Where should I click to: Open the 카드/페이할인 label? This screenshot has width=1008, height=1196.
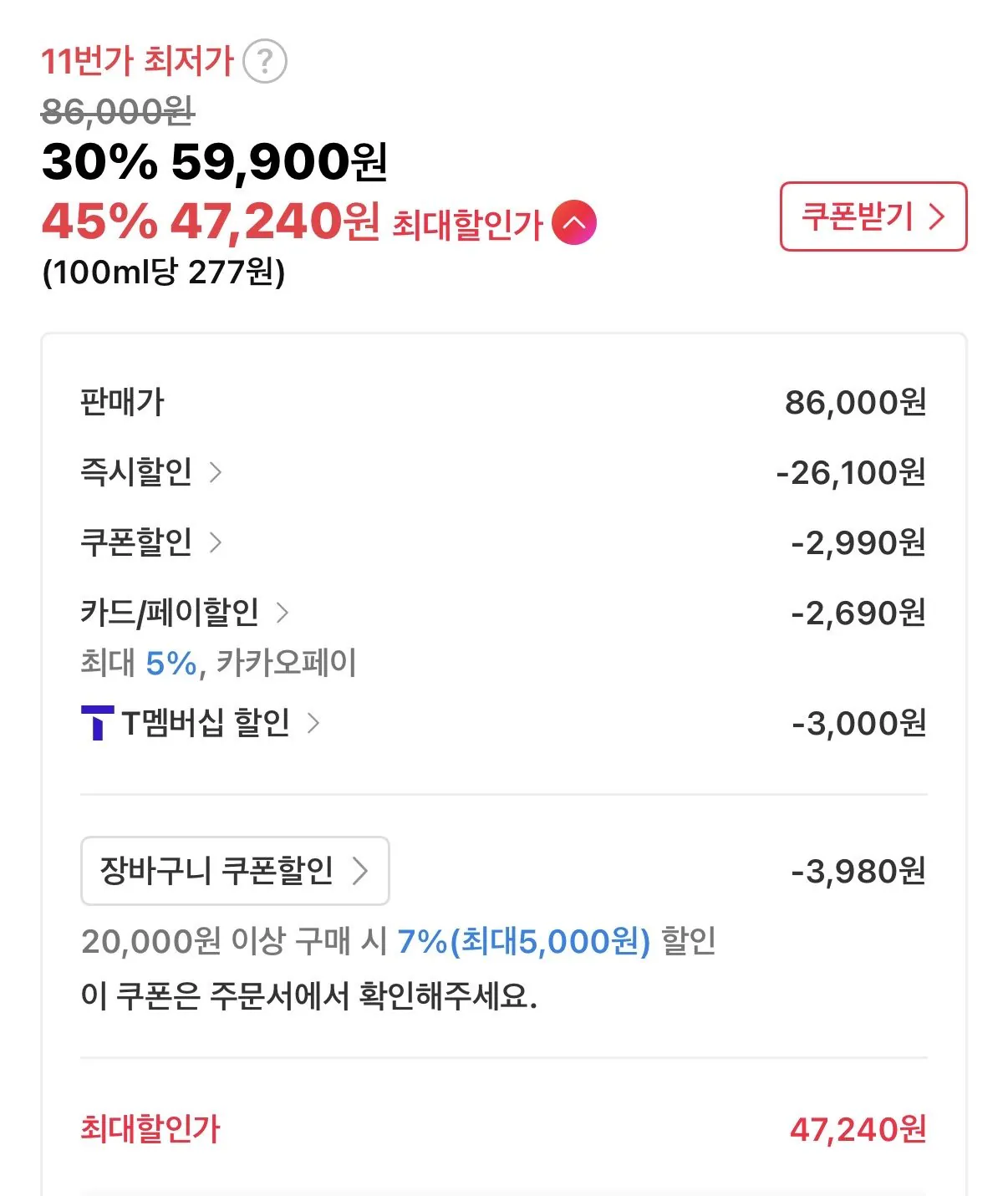tap(170, 613)
